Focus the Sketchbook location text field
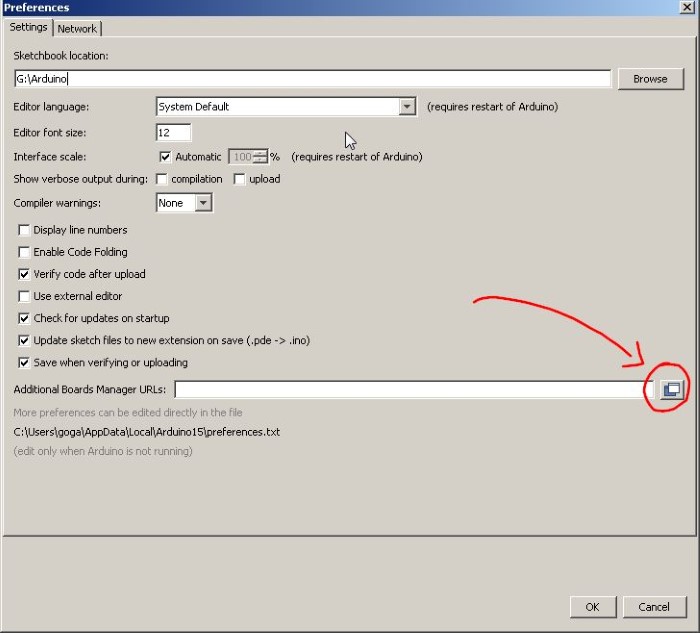Screen dimensions: 700x633 click(312, 79)
